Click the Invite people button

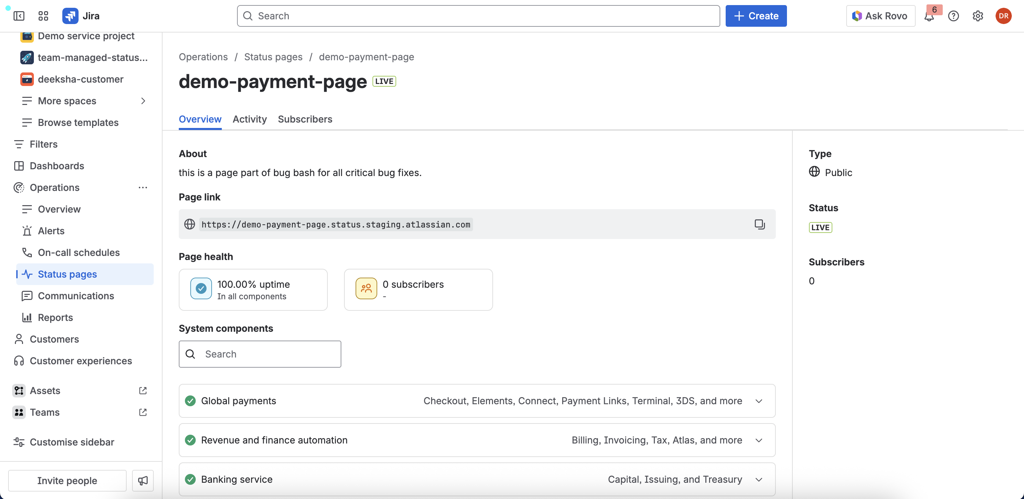67,481
